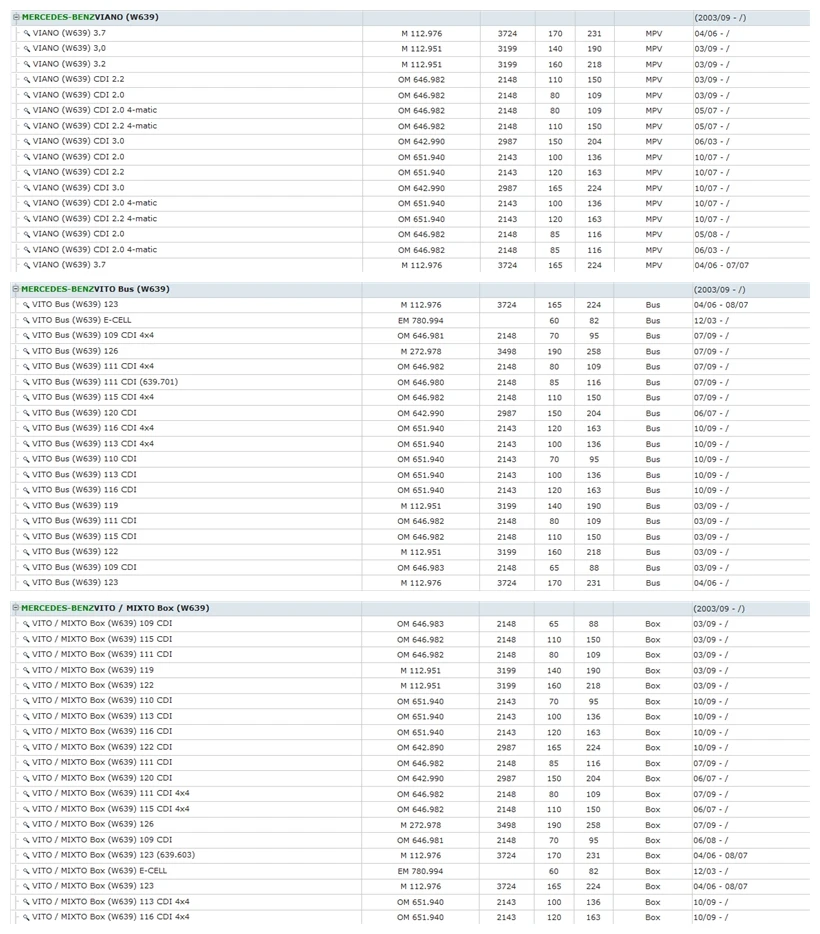Select VITO / MIXTO Box 109 CDI with engine OM 646.981
The height and width of the screenshot is (934, 820).
pyautogui.click(x=410, y=840)
